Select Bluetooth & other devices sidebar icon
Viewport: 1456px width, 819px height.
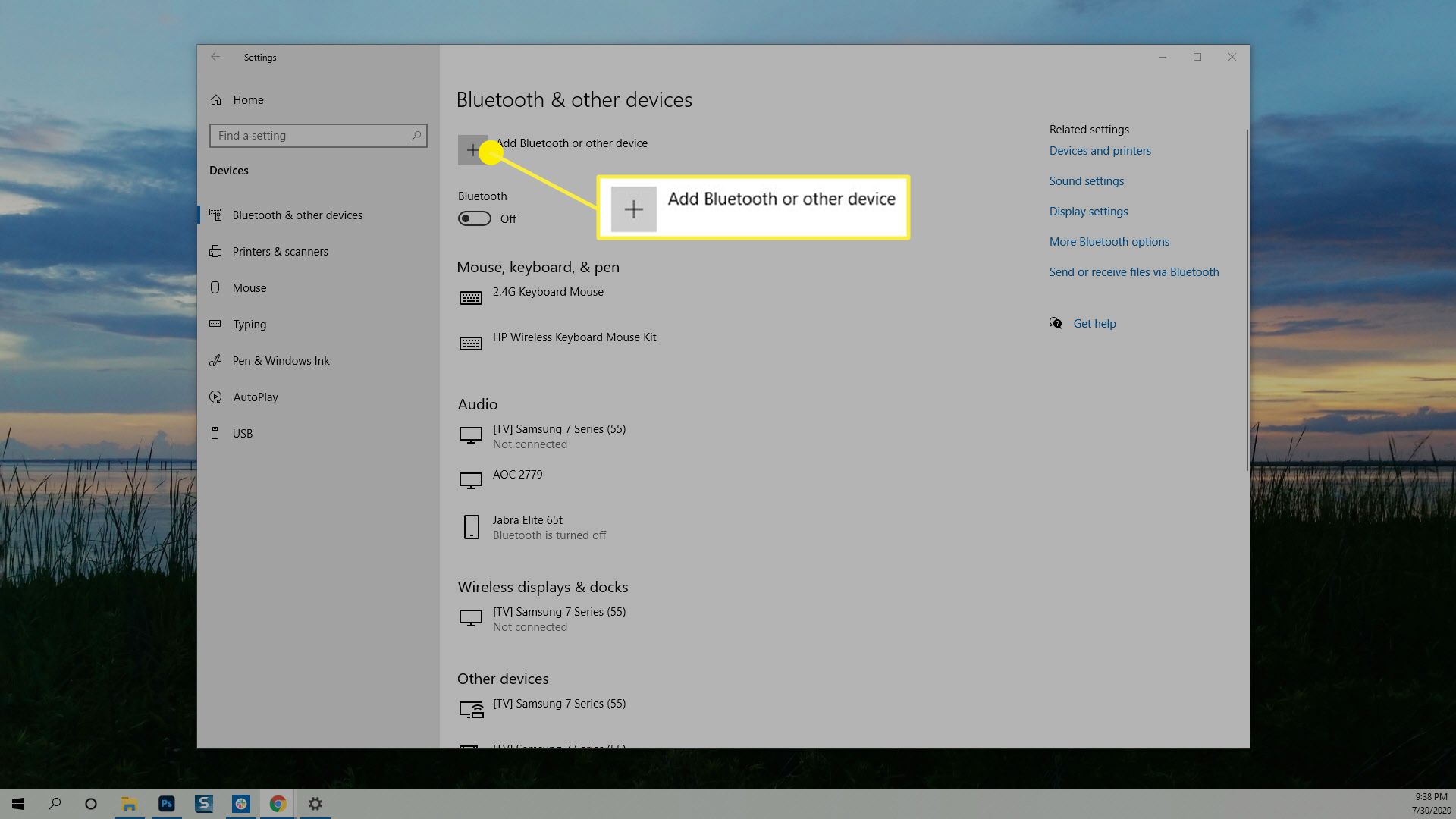[x=215, y=215]
